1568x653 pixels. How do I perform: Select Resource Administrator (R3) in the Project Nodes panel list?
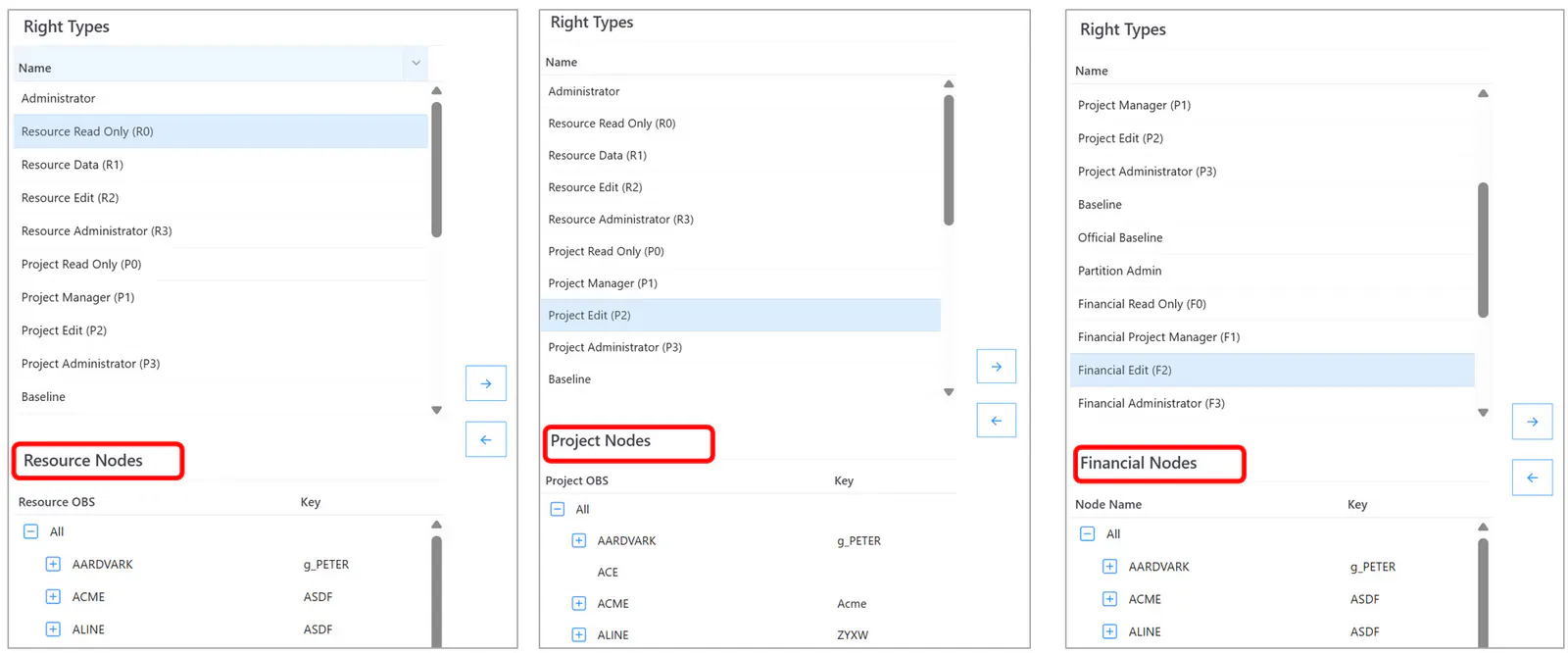[740, 220]
